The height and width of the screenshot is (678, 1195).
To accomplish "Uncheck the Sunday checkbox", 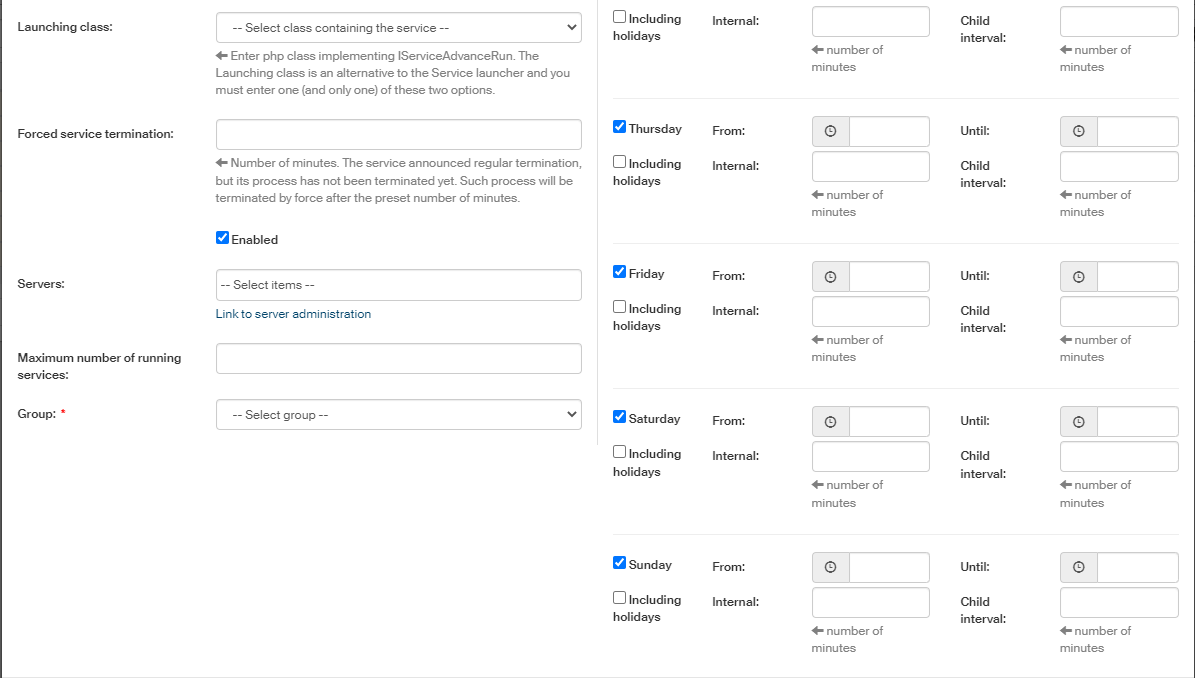I will [620, 563].
